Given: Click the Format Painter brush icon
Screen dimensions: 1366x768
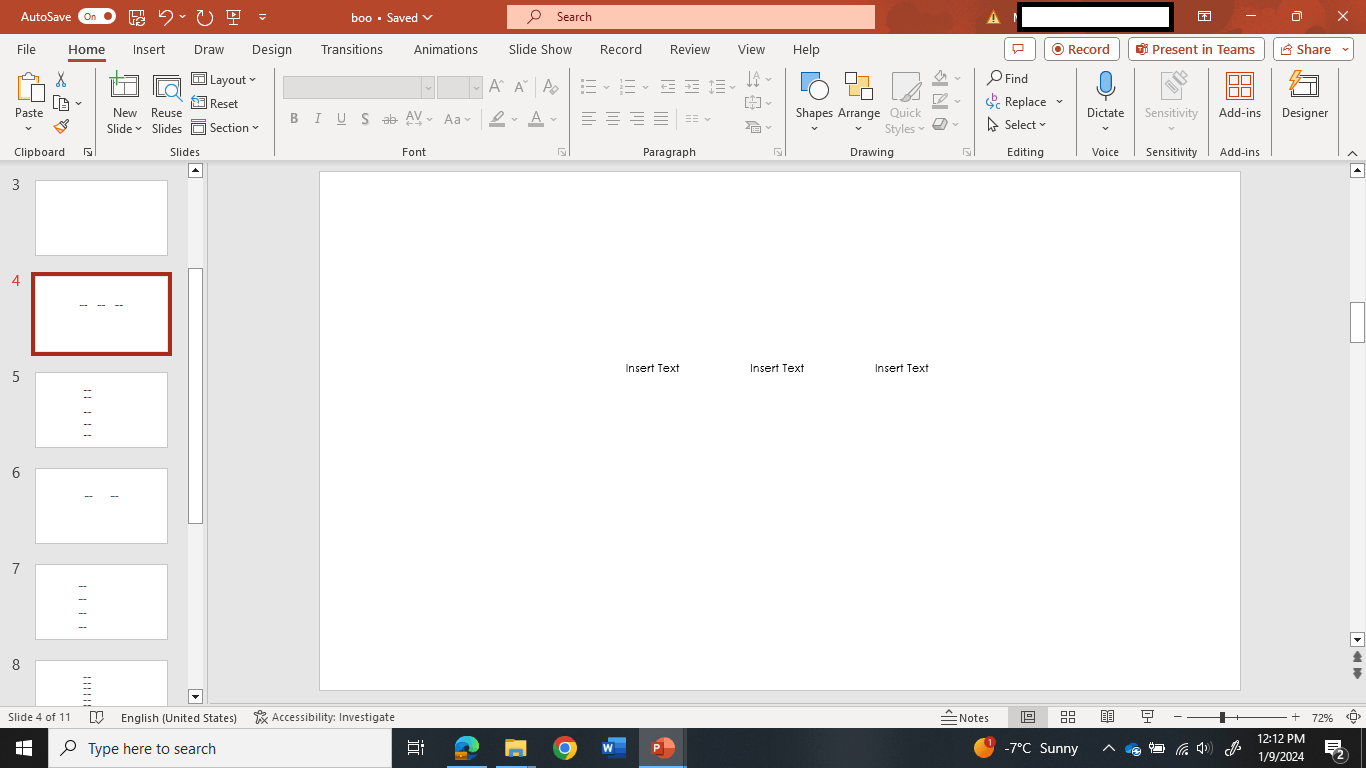Looking at the screenshot, I should click(x=61, y=127).
